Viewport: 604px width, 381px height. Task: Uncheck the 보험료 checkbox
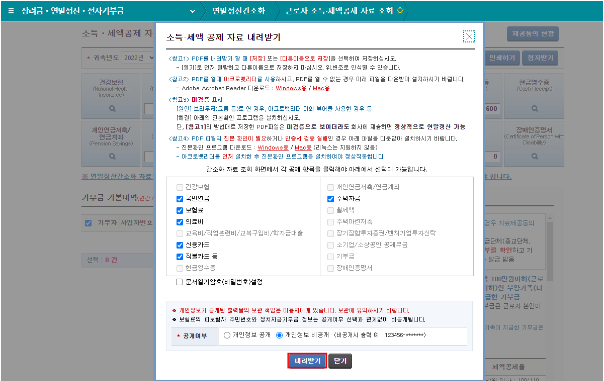coord(179,210)
